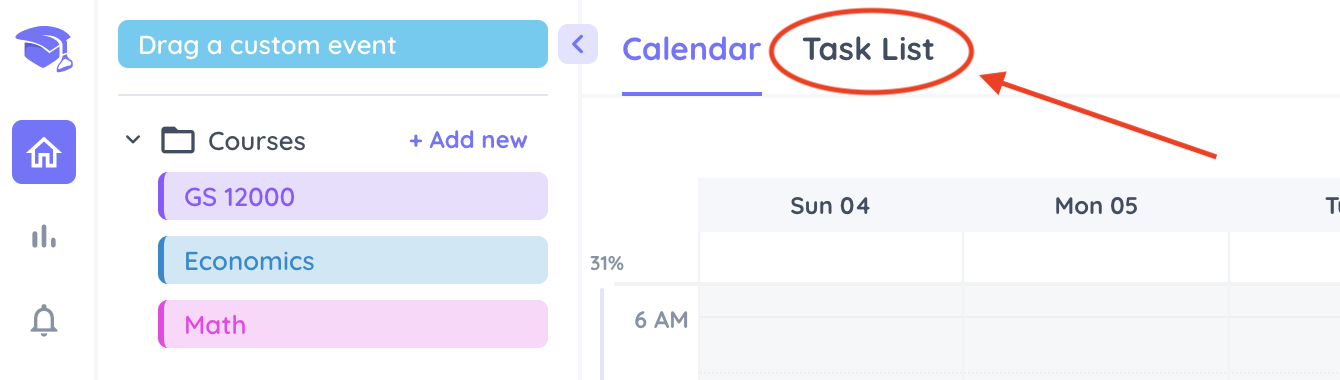Screen dimensions: 1340x380
Task: Add a new course via + Add new
Action: coord(468,141)
